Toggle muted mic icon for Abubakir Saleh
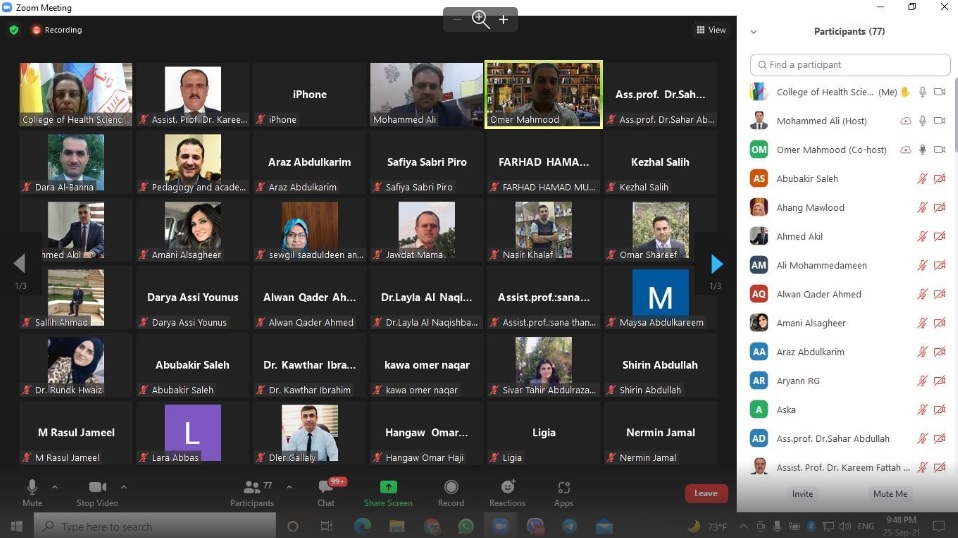 click(x=923, y=178)
